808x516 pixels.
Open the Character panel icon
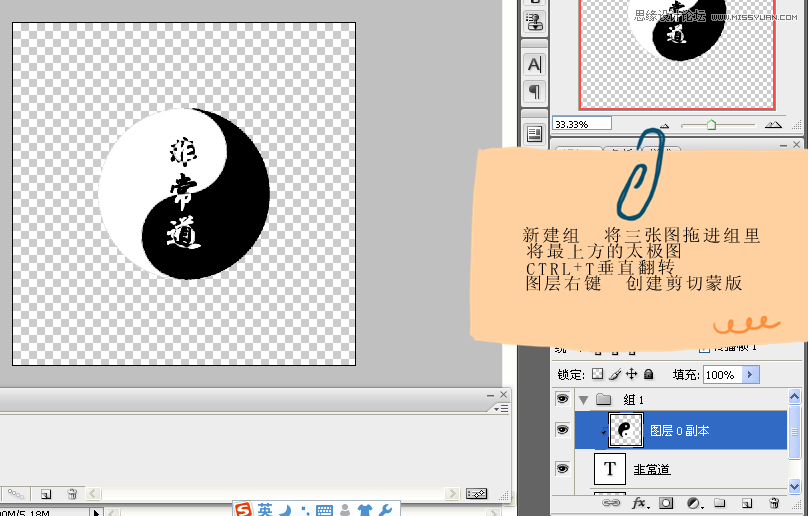535,64
